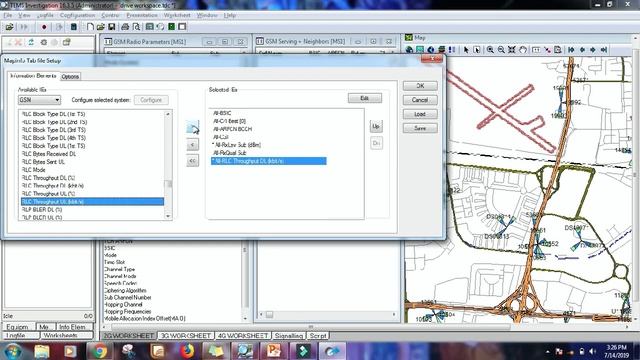Click the Save button in the dialog
This screenshot has height=360, width=640.
(420, 128)
